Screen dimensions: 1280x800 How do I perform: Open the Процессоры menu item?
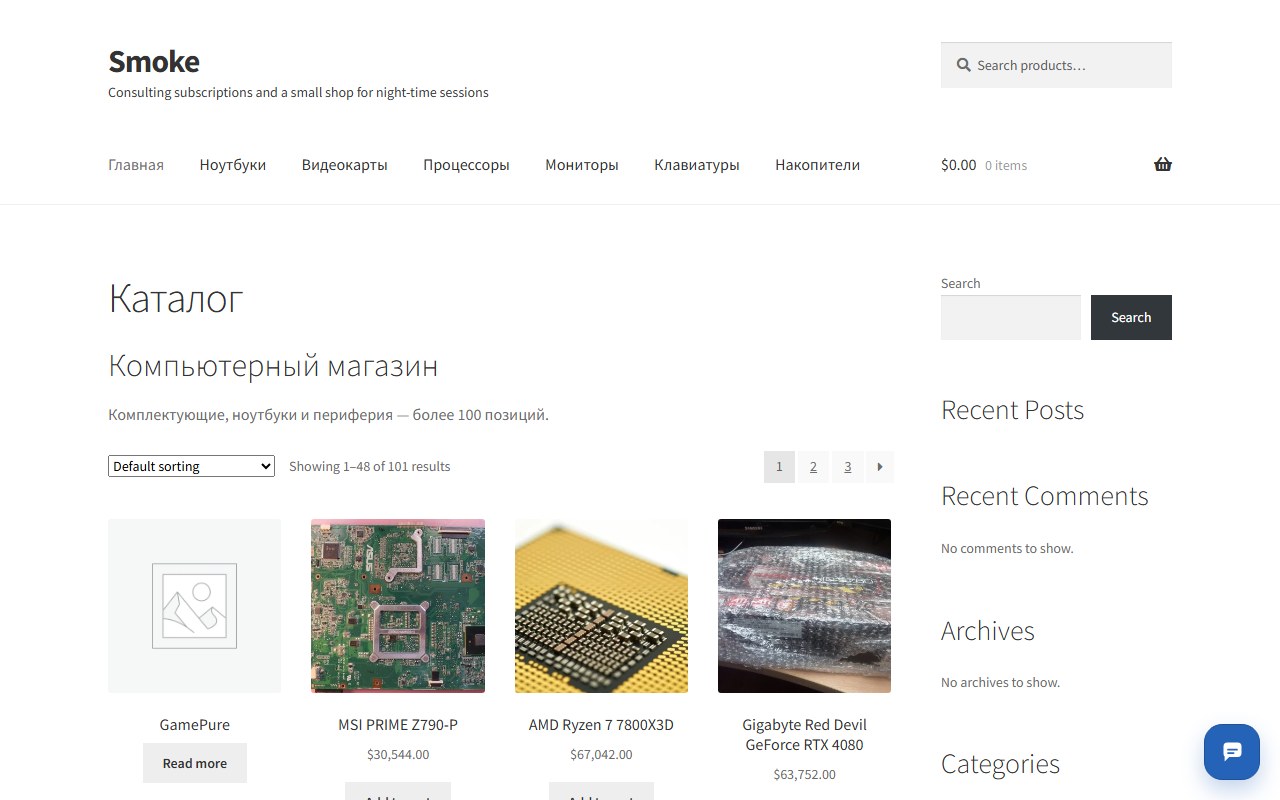coord(466,165)
